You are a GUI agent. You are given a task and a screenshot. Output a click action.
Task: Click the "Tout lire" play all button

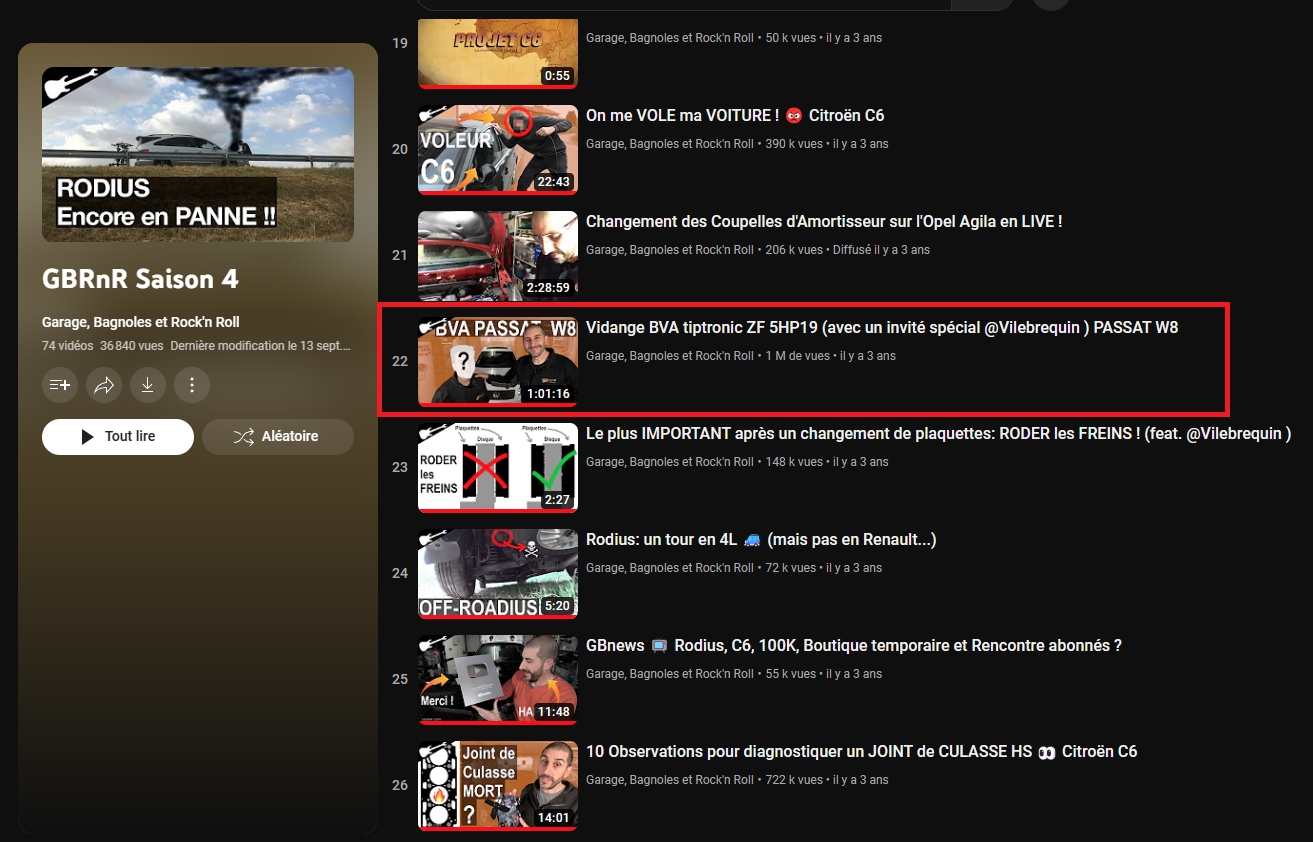point(118,437)
